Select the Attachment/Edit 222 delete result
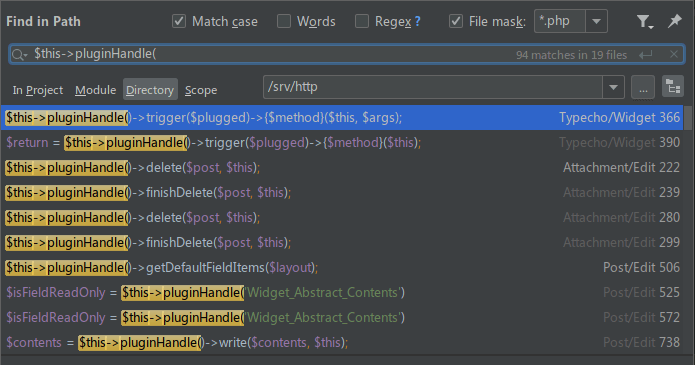The width and height of the screenshot is (695, 365). (x=342, y=168)
